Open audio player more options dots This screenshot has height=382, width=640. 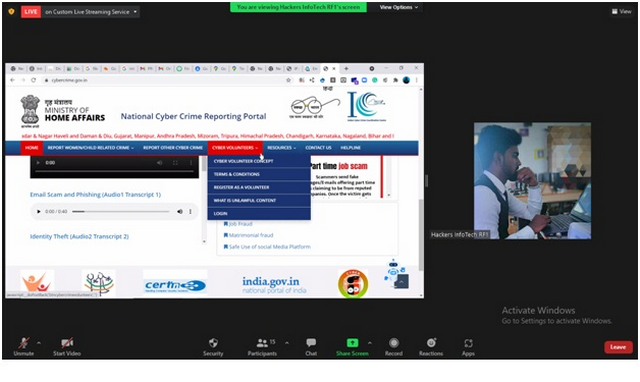click(x=190, y=211)
